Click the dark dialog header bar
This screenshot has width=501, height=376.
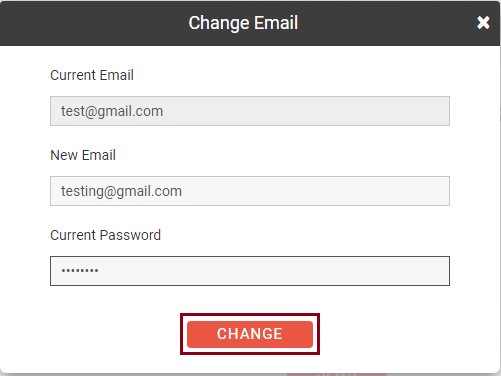pyautogui.click(x=250, y=23)
